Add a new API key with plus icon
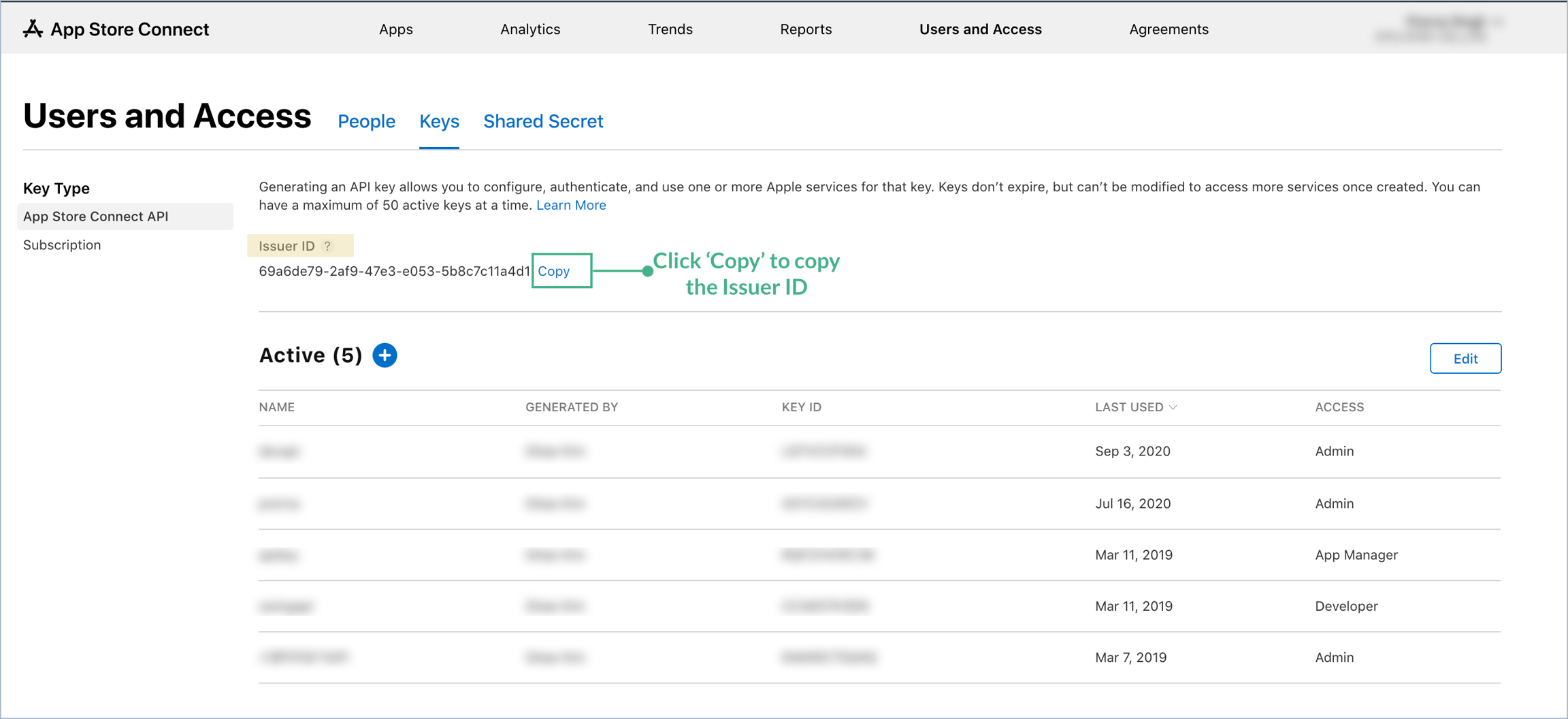 click(x=385, y=355)
